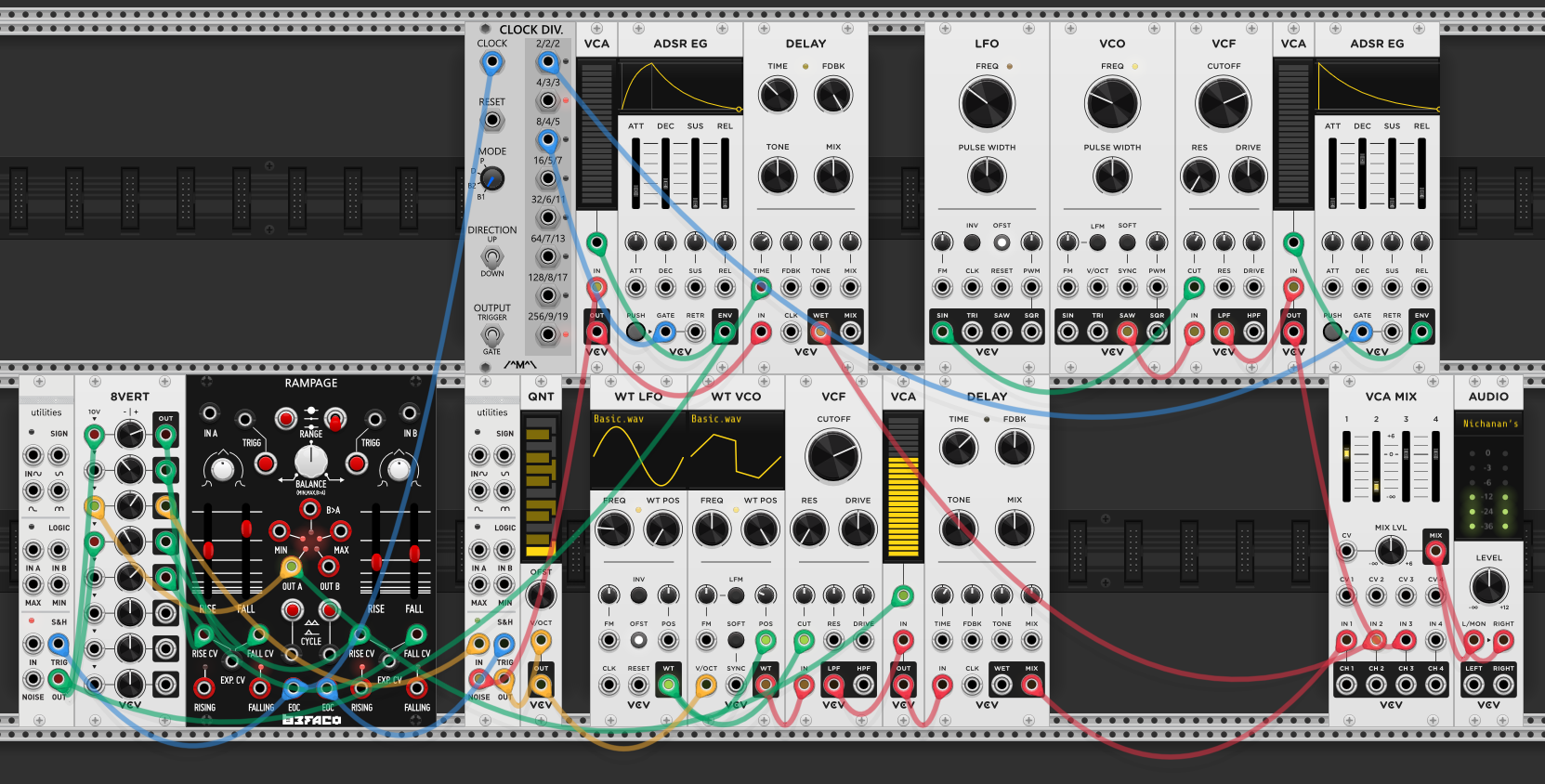Click HPF output on the VCF beside VCO
1545x784 pixels.
pyautogui.click(x=1253, y=332)
